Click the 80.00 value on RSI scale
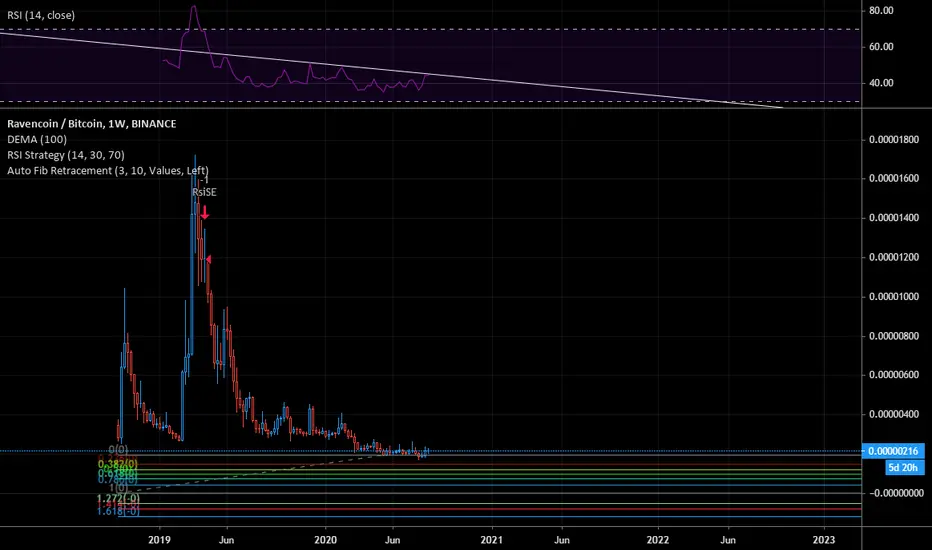 [x=881, y=10]
